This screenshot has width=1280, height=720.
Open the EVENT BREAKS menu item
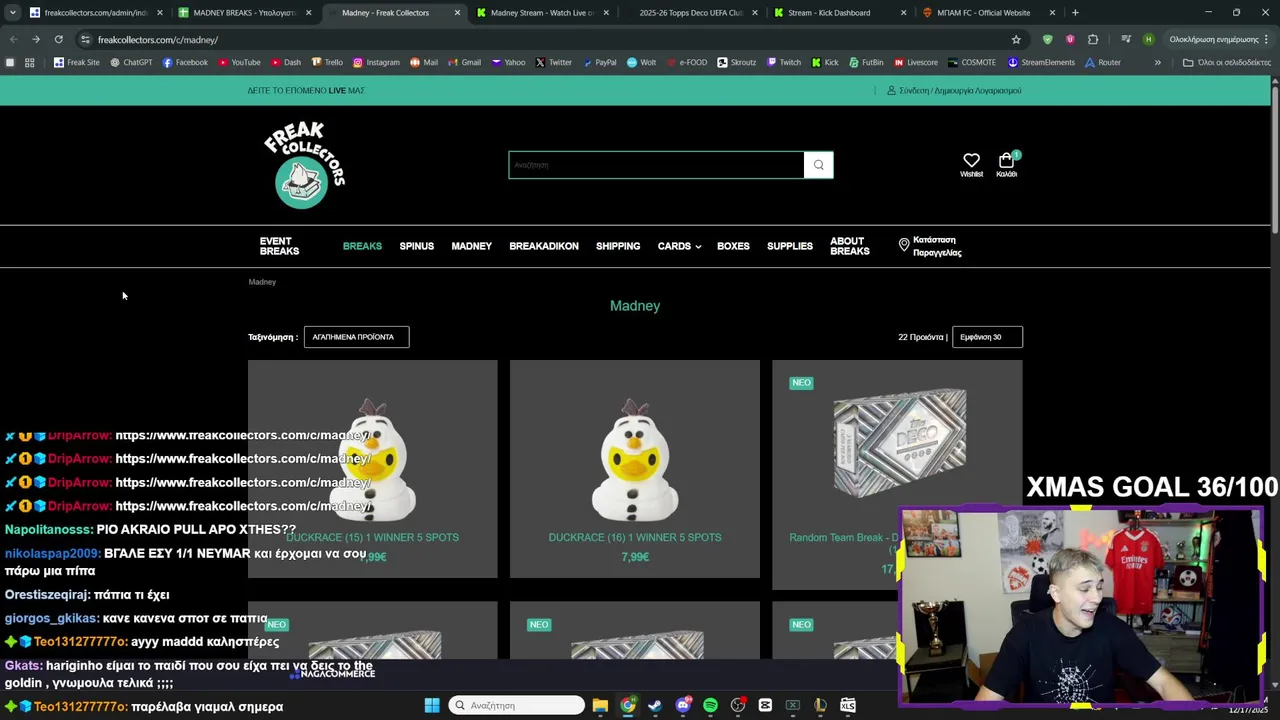pos(279,246)
